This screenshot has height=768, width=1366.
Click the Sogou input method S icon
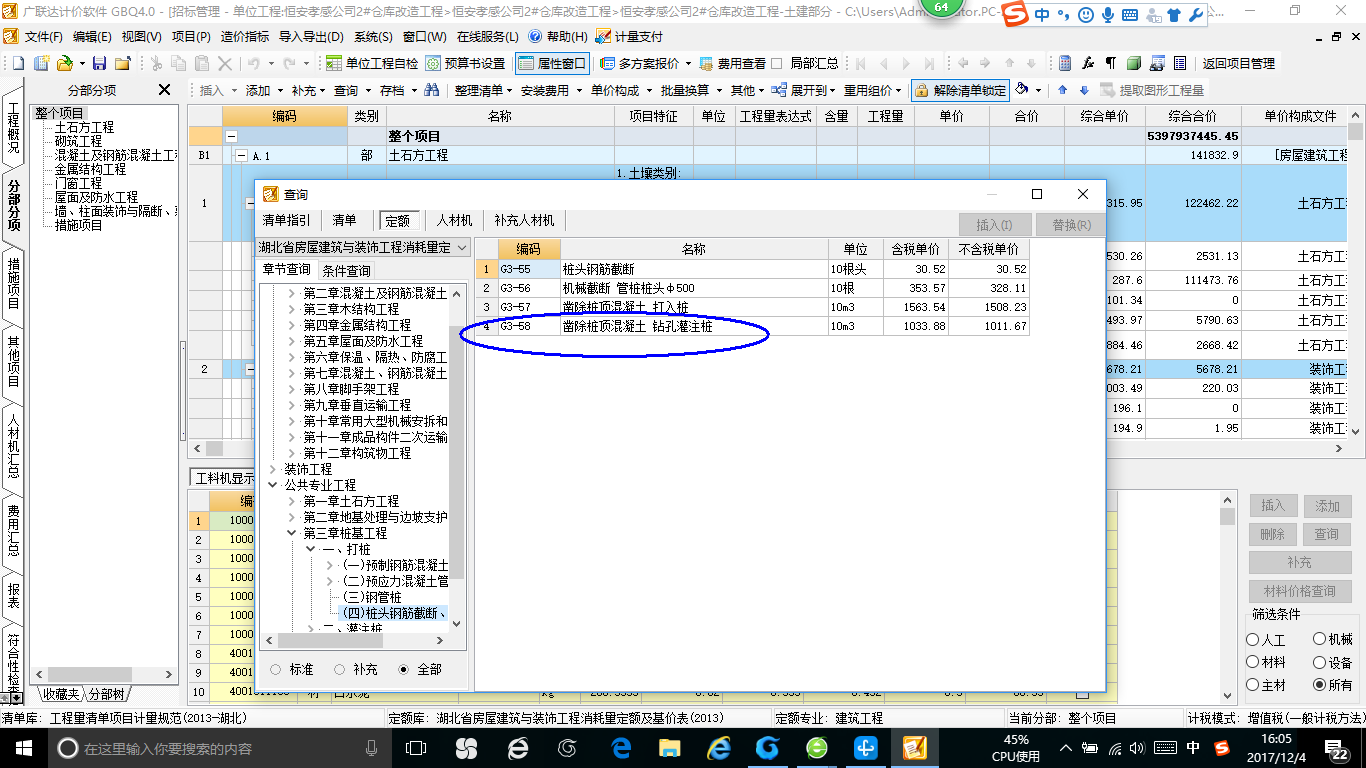[1016, 14]
